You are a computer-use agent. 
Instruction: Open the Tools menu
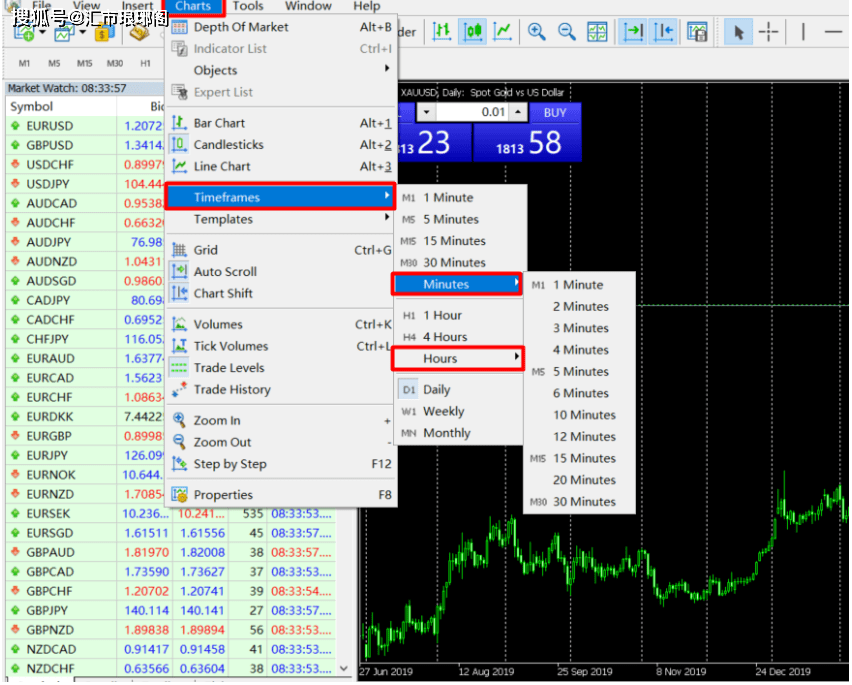(x=248, y=6)
